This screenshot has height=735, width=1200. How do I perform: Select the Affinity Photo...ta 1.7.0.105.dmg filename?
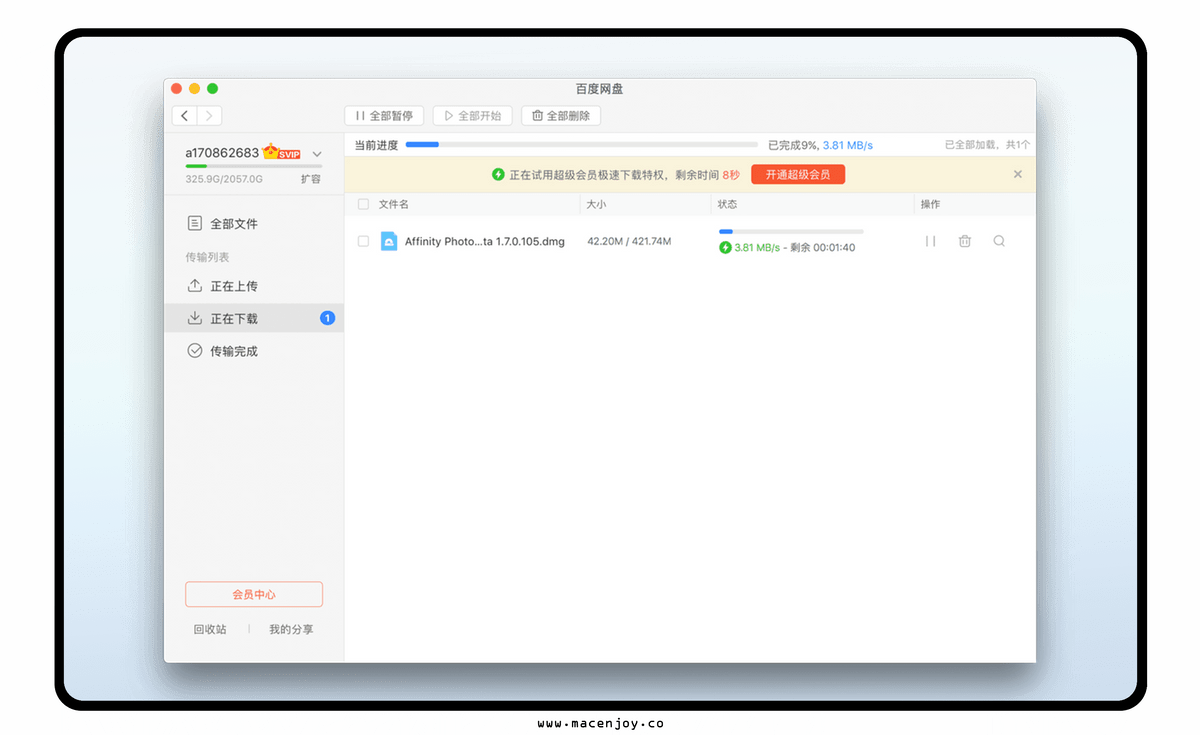click(485, 241)
